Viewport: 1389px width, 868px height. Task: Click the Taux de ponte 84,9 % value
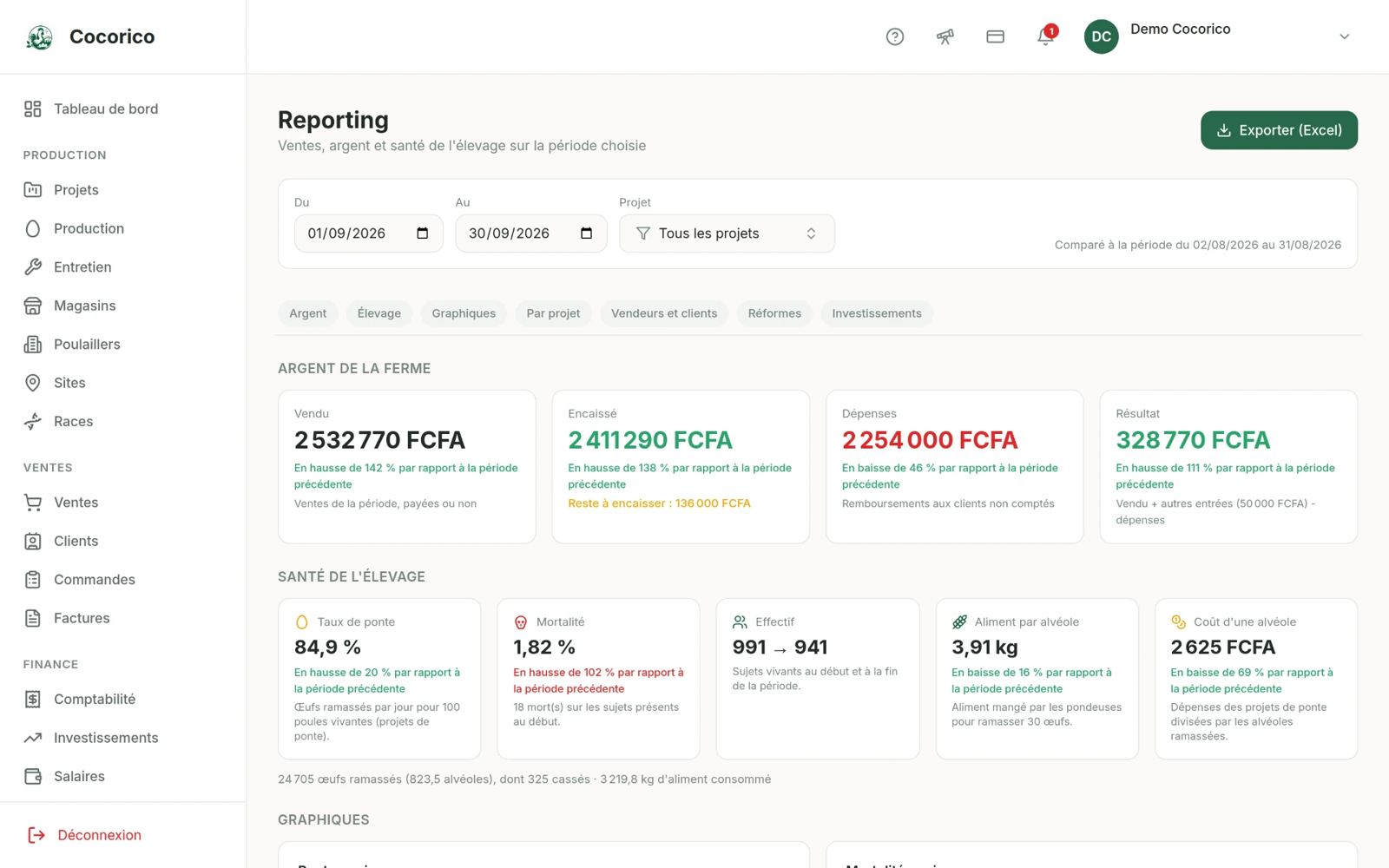pyautogui.click(x=328, y=648)
